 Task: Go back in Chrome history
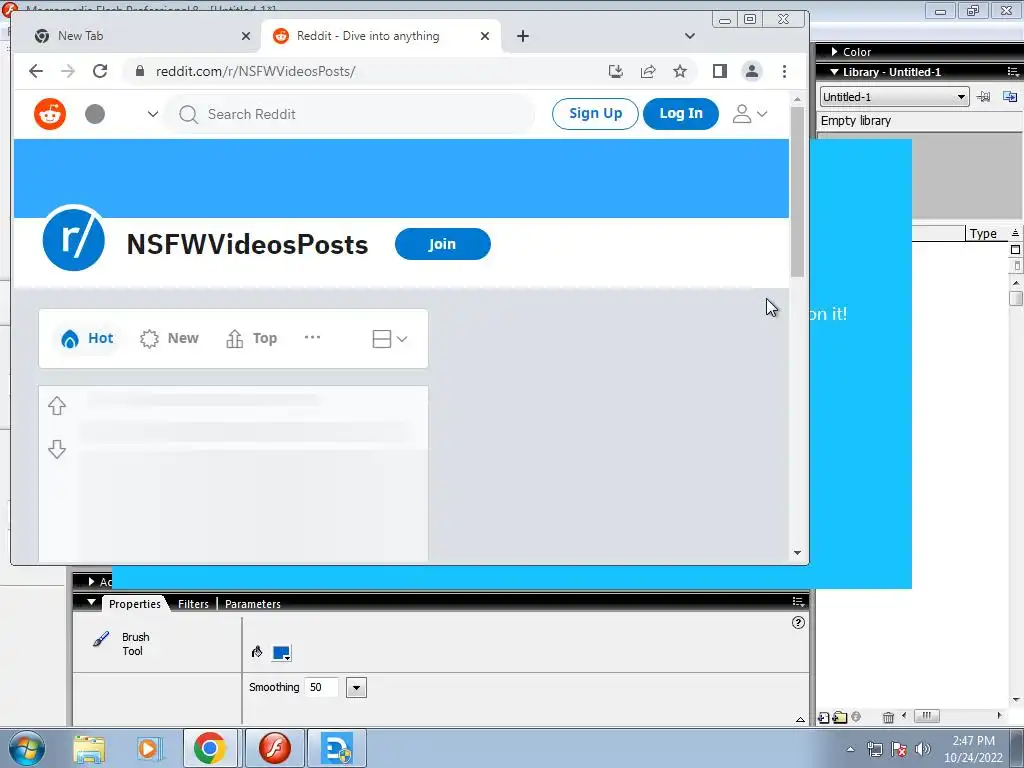click(36, 71)
